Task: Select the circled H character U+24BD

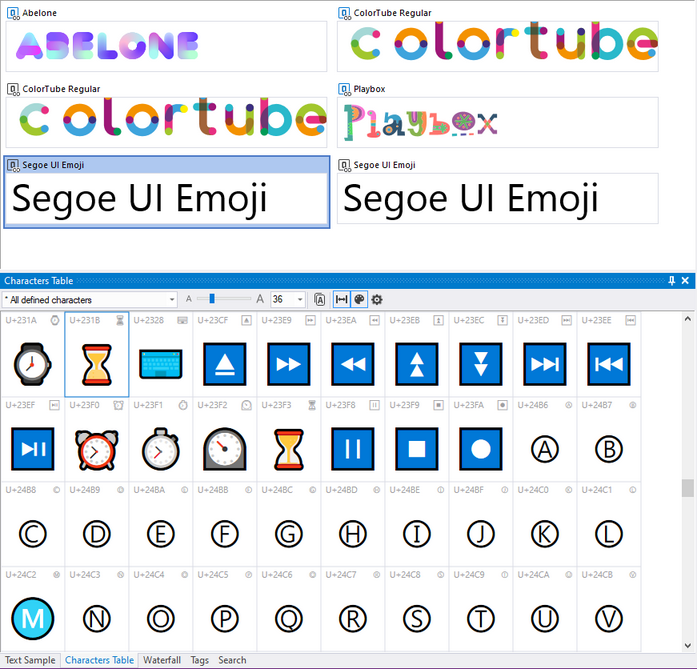Action: (353, 524)
